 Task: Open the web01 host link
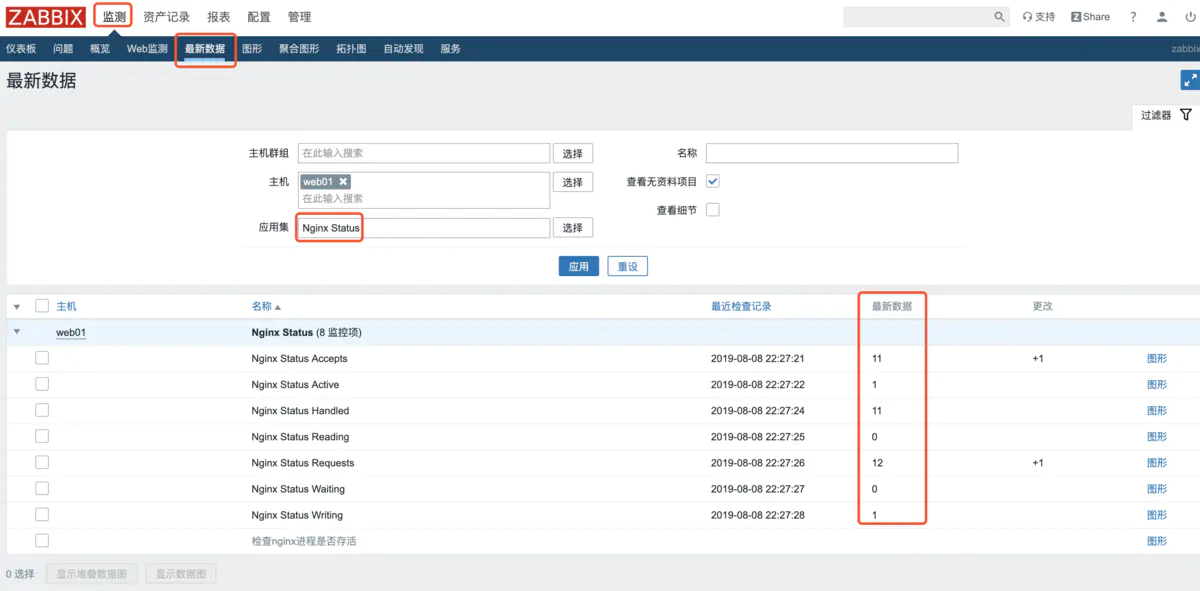pos(70,333)
